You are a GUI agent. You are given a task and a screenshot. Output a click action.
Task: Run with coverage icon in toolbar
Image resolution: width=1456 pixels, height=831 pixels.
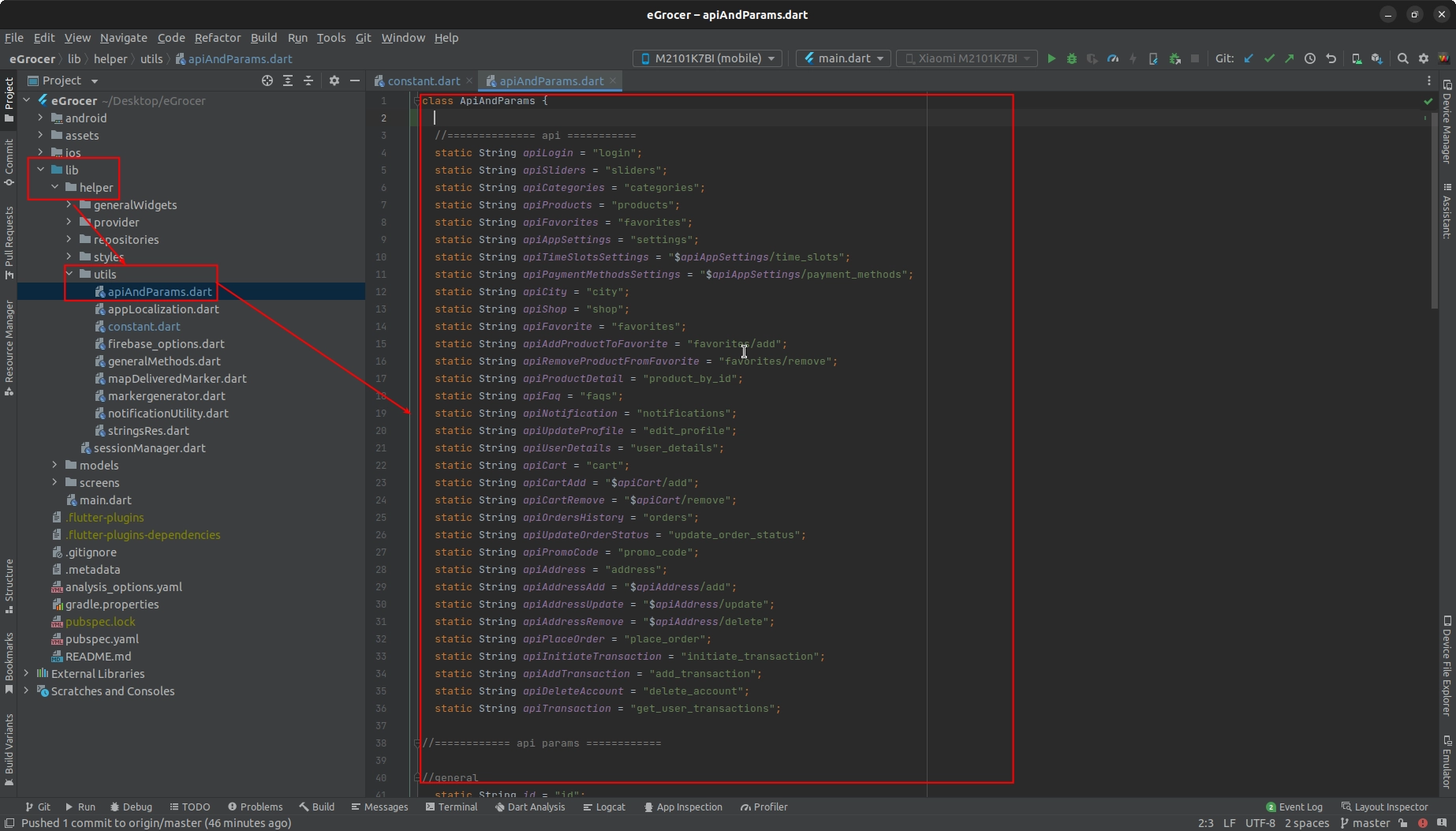(x=1092, y=58)
